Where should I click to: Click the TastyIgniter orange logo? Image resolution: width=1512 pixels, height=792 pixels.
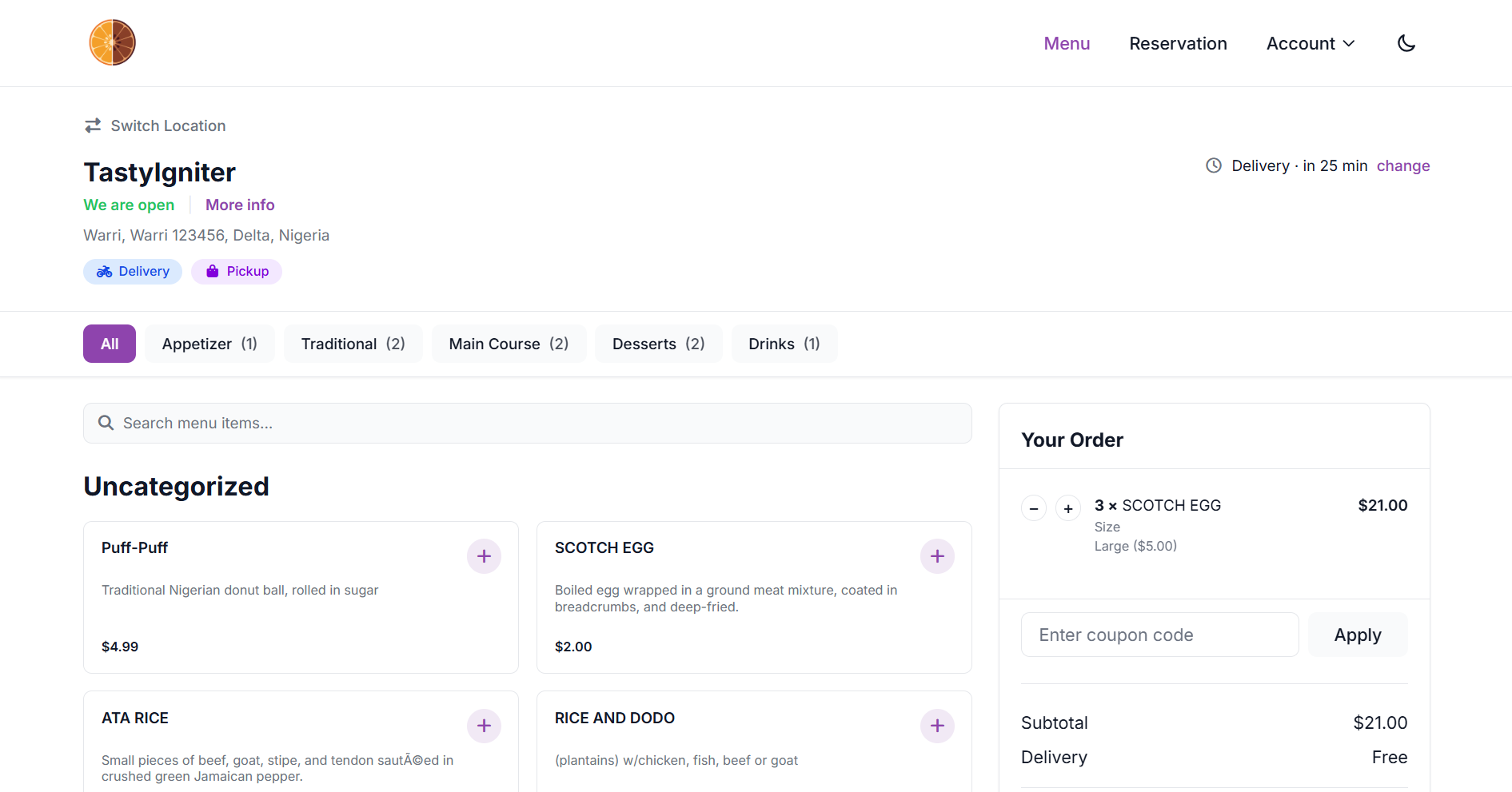tap(112, 42)
